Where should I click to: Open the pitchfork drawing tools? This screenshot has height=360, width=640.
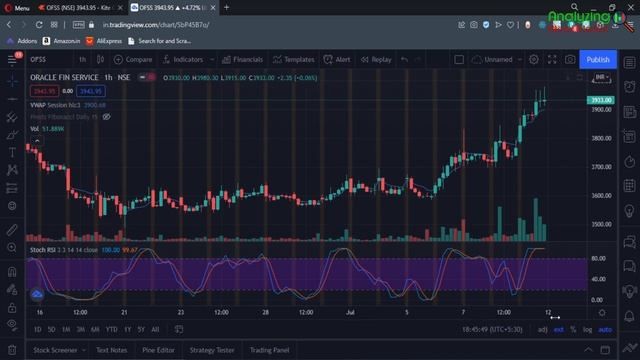(x=12, y=118)
